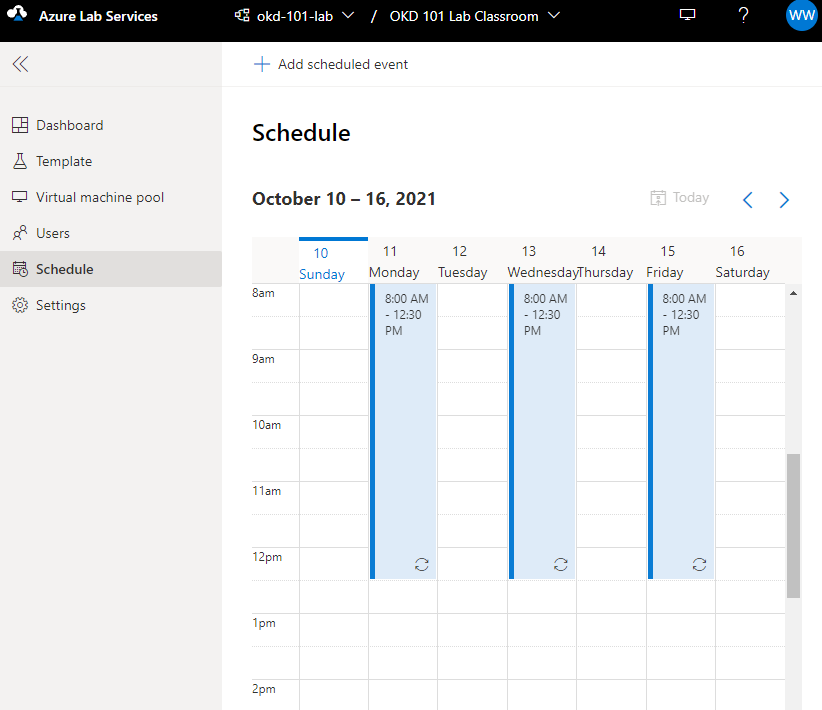The image size is (822, 710).
Task: Click the 12pm time label
Action: pos(267,557)
